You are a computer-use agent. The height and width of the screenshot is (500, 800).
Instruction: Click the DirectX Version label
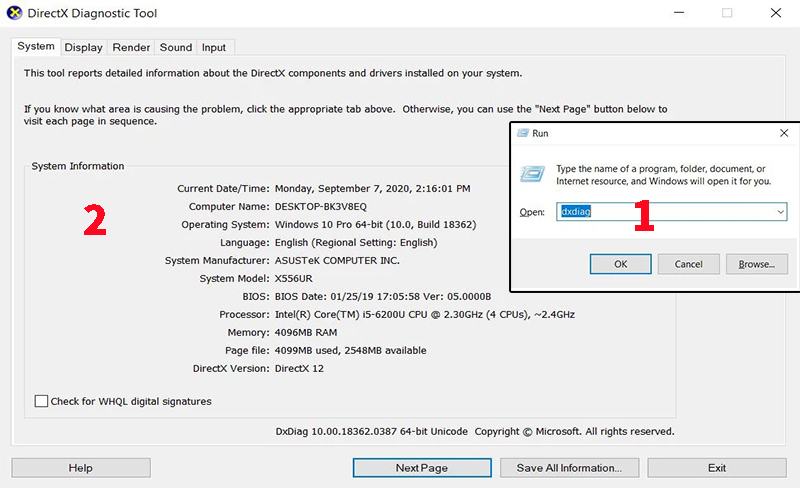point(231,368)
